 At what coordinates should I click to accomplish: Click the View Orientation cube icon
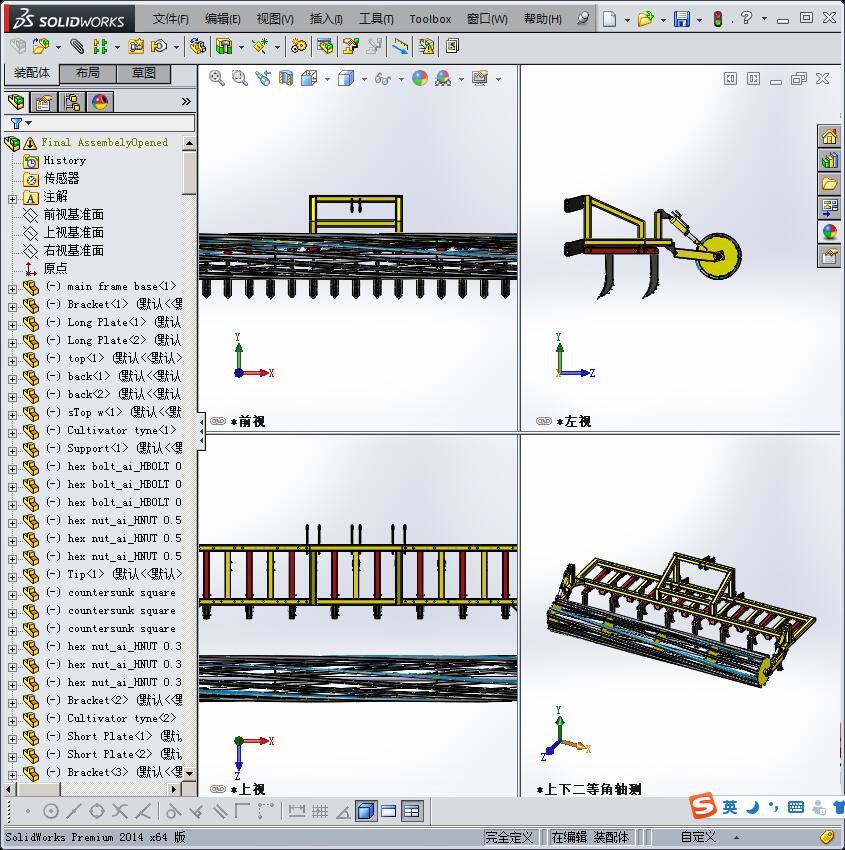click(309, 79)
